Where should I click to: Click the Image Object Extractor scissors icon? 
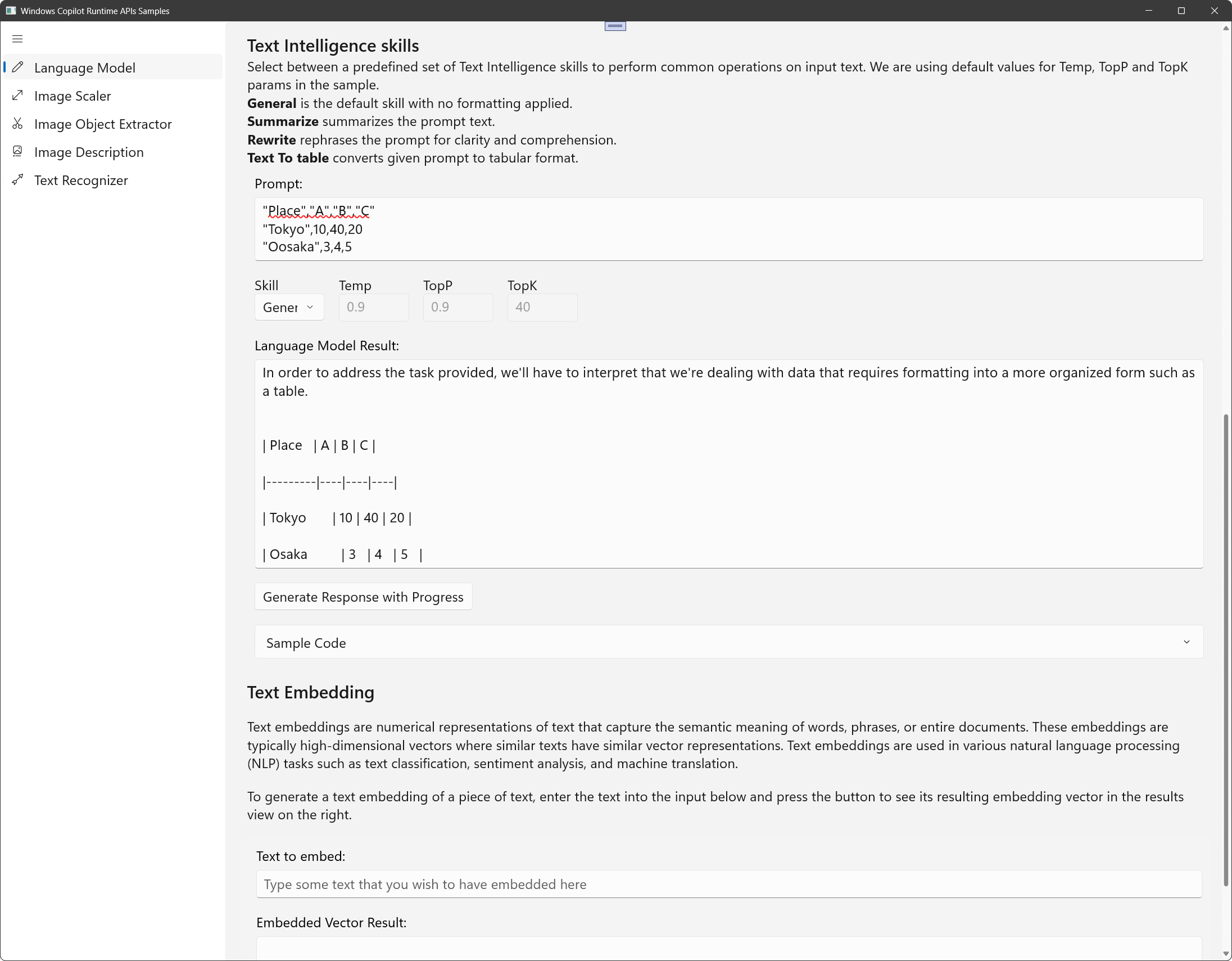[x=17, y=124]
